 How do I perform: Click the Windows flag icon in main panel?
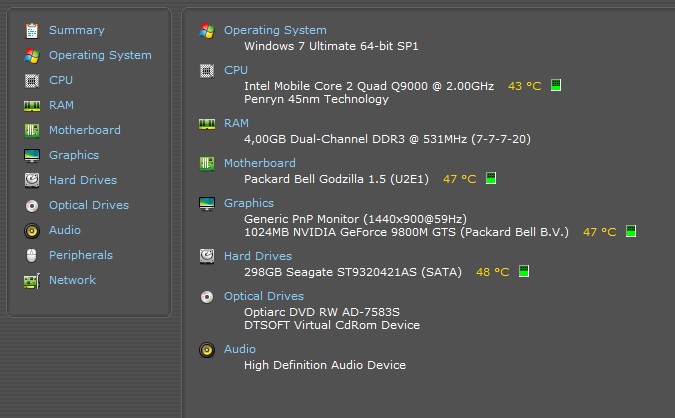[x=207, y=31]
